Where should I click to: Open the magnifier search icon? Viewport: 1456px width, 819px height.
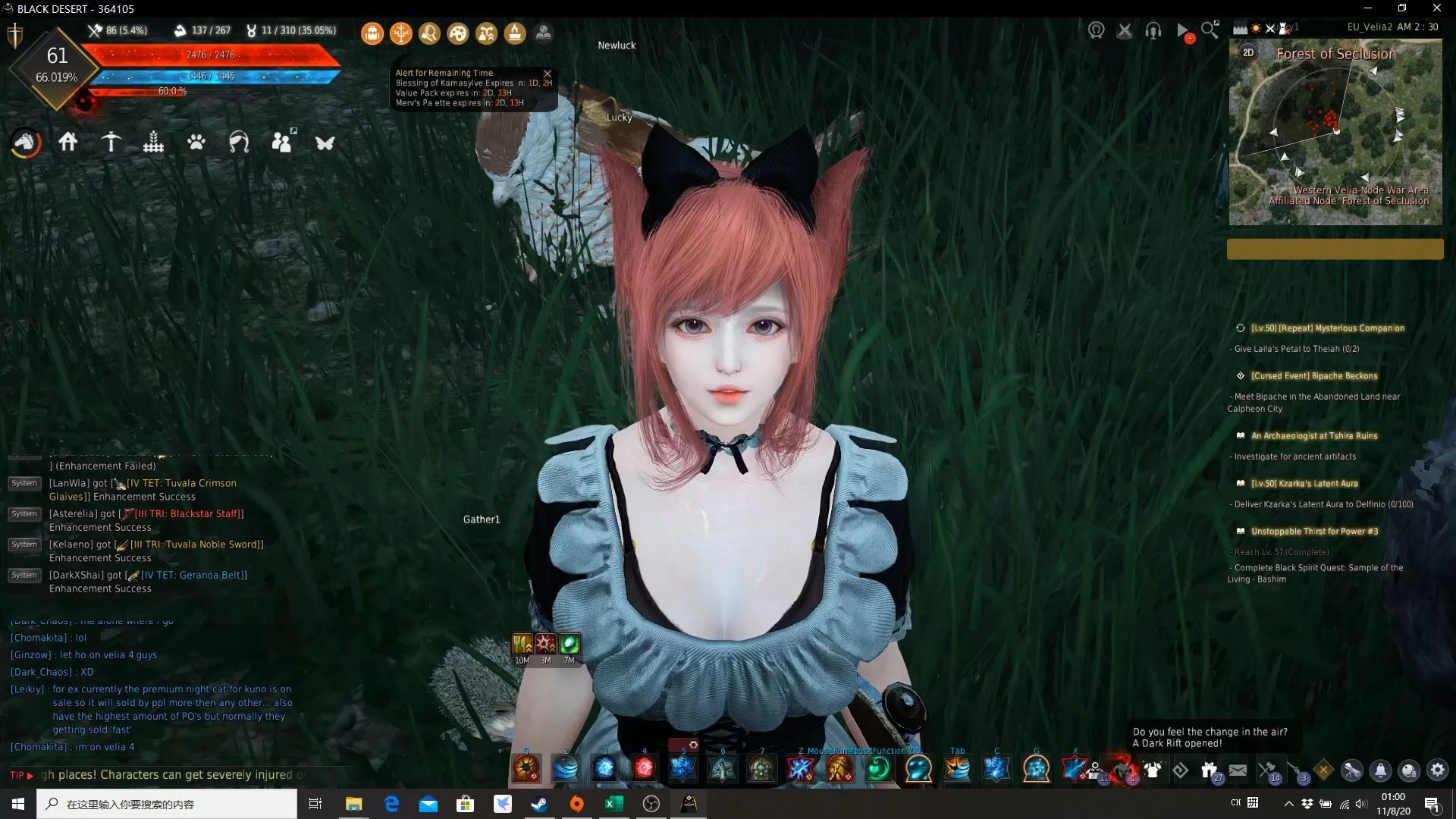click(x=1210, y=29)
